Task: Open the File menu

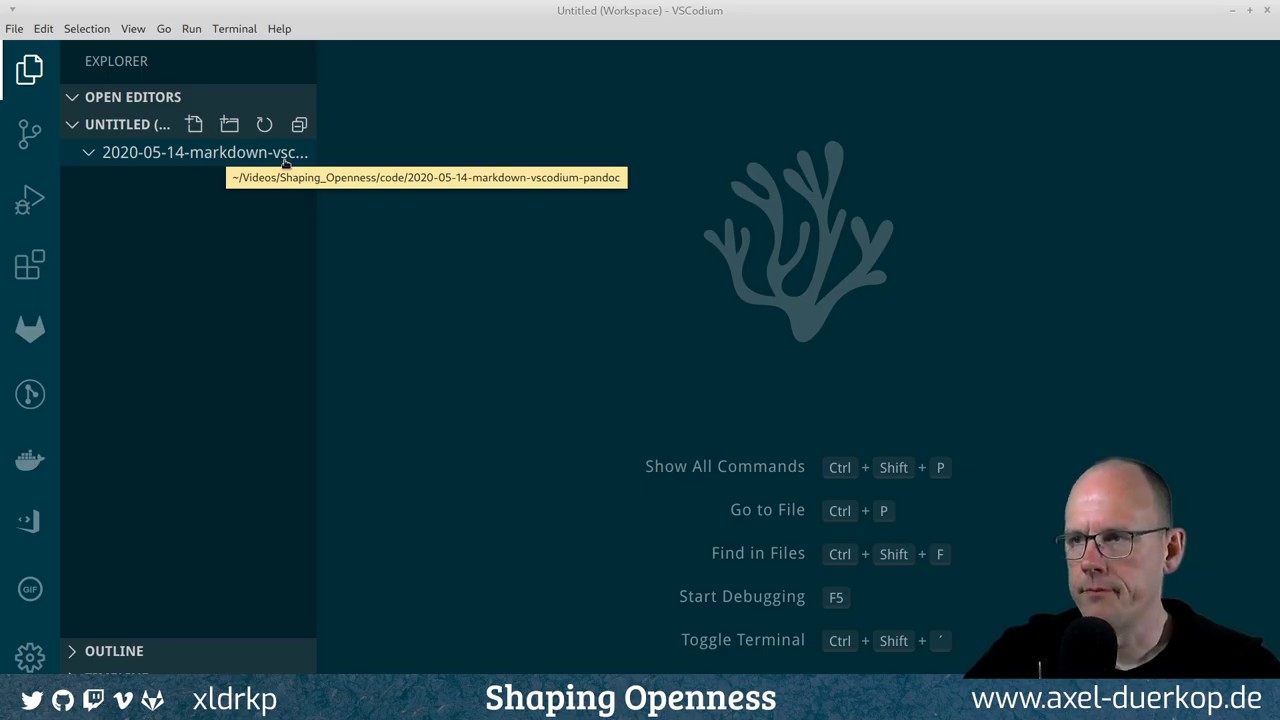Action: (14, 29)
